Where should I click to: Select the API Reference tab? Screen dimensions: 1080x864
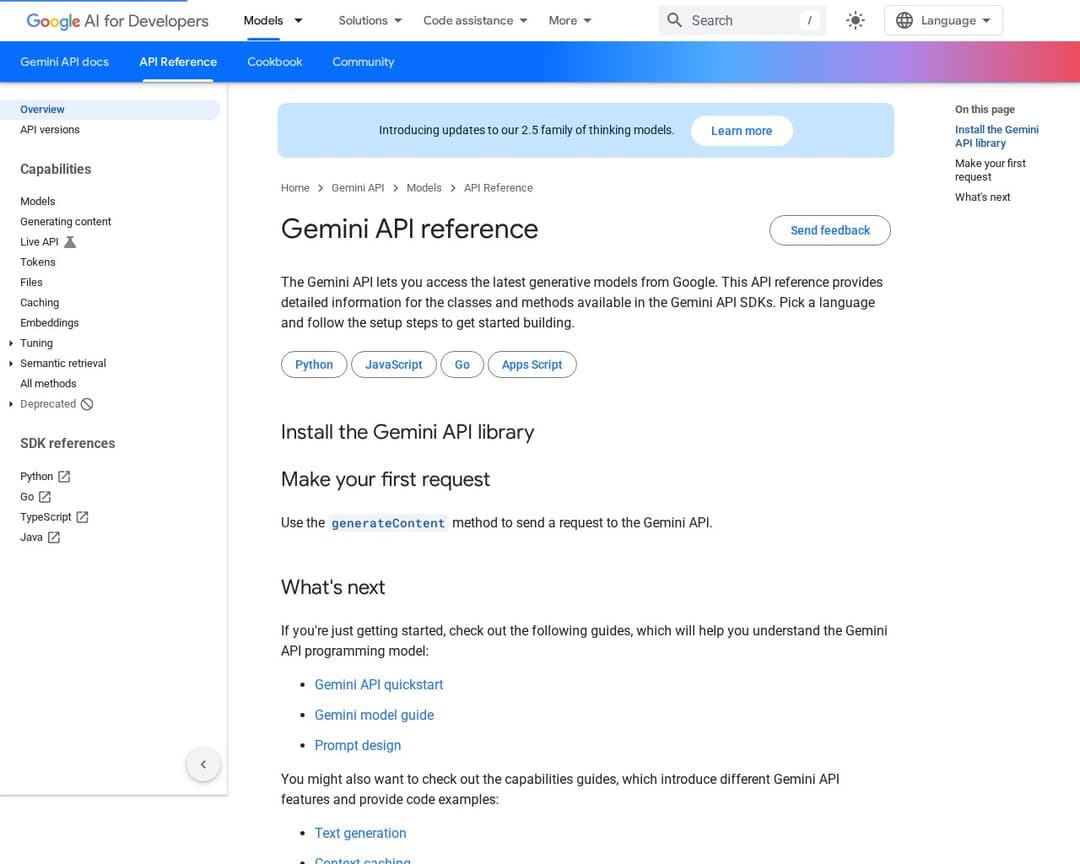click(178, 62)
